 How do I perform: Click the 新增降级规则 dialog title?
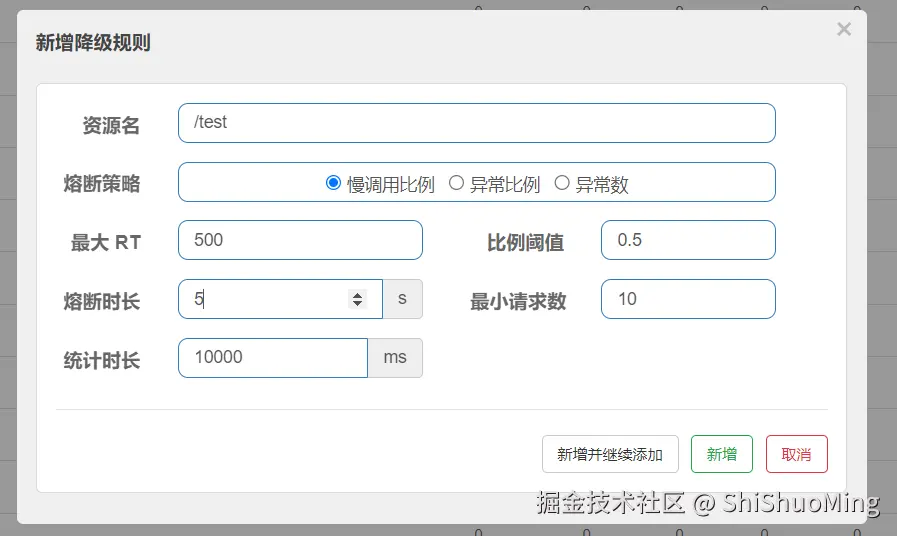tap(93, 43)
